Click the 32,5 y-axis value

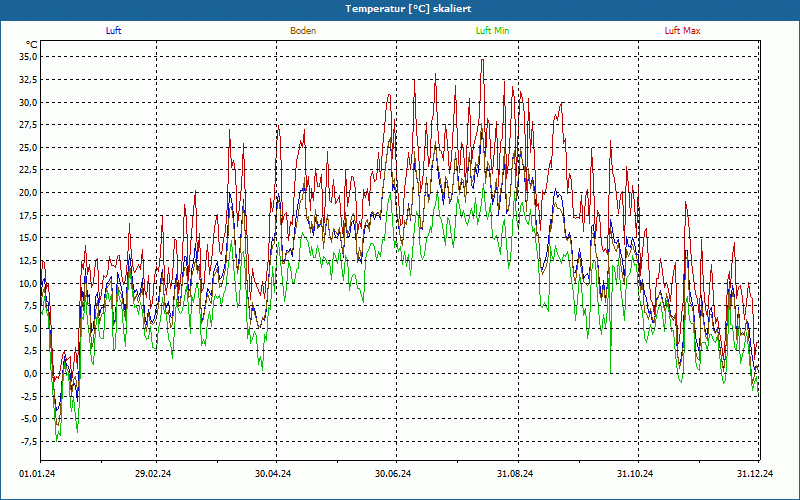coord(28,80)
